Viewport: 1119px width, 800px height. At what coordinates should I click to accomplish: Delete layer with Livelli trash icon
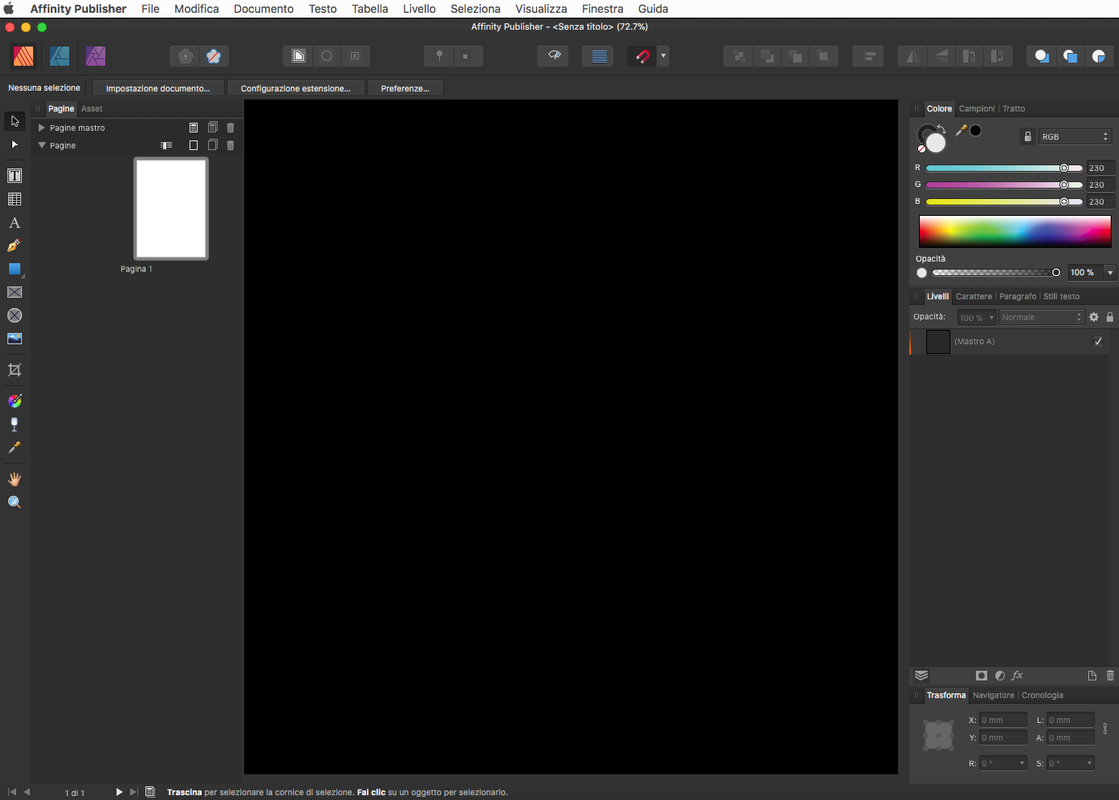pyautogui.click(x=1110, y=675)
